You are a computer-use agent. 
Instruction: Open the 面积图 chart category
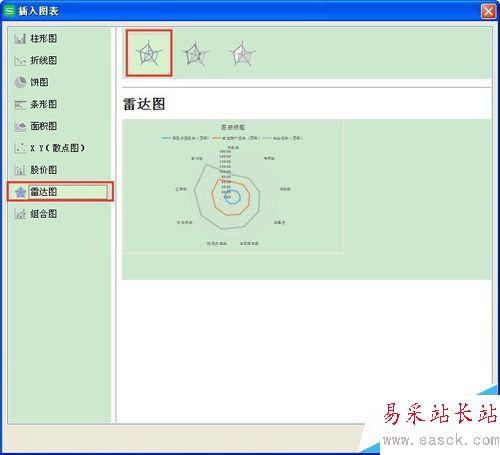pos(43,126)
